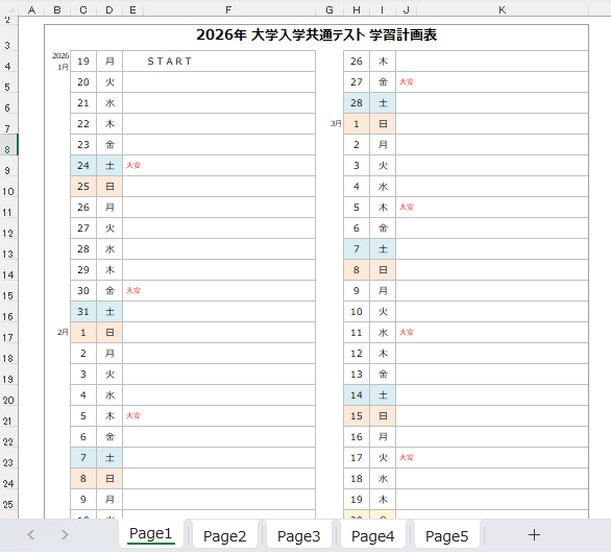Click orange Sunday cell 25
This screenshot has height=553, width=611.
tap(83, 186)
